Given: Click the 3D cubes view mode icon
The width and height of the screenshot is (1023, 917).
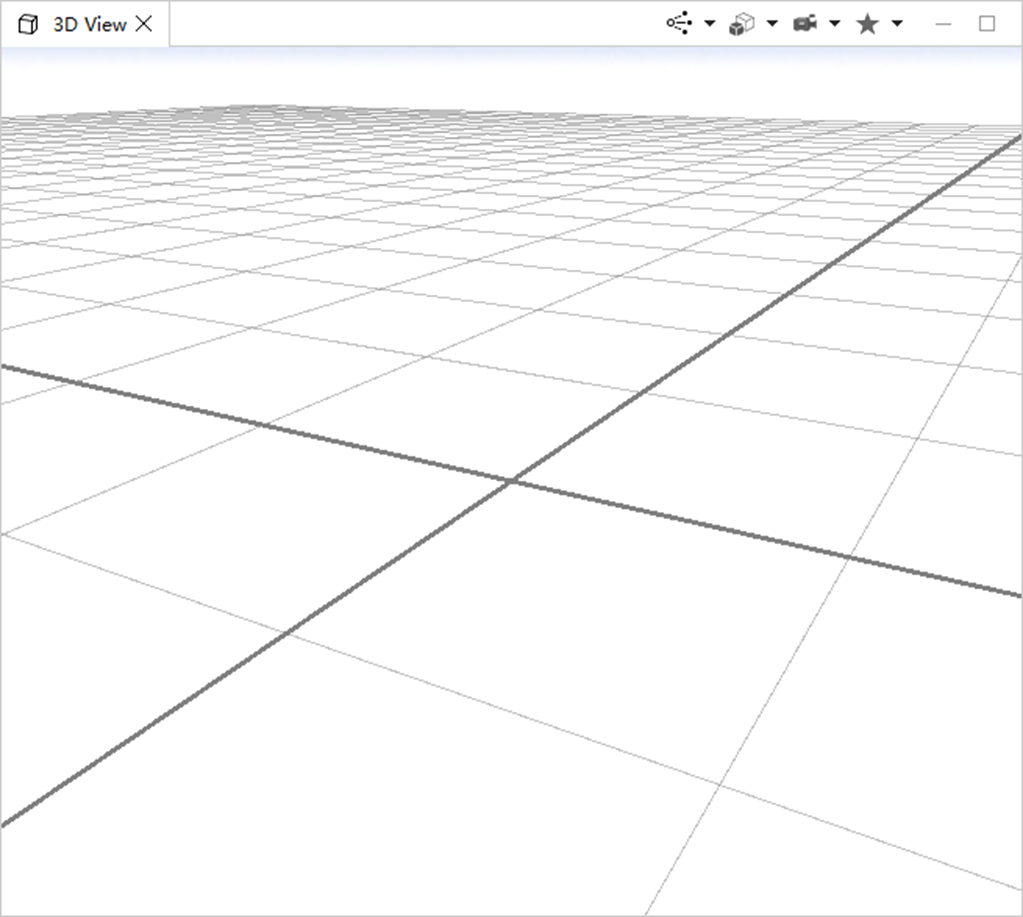Looking at the screenshot, I should pos(742,24).
